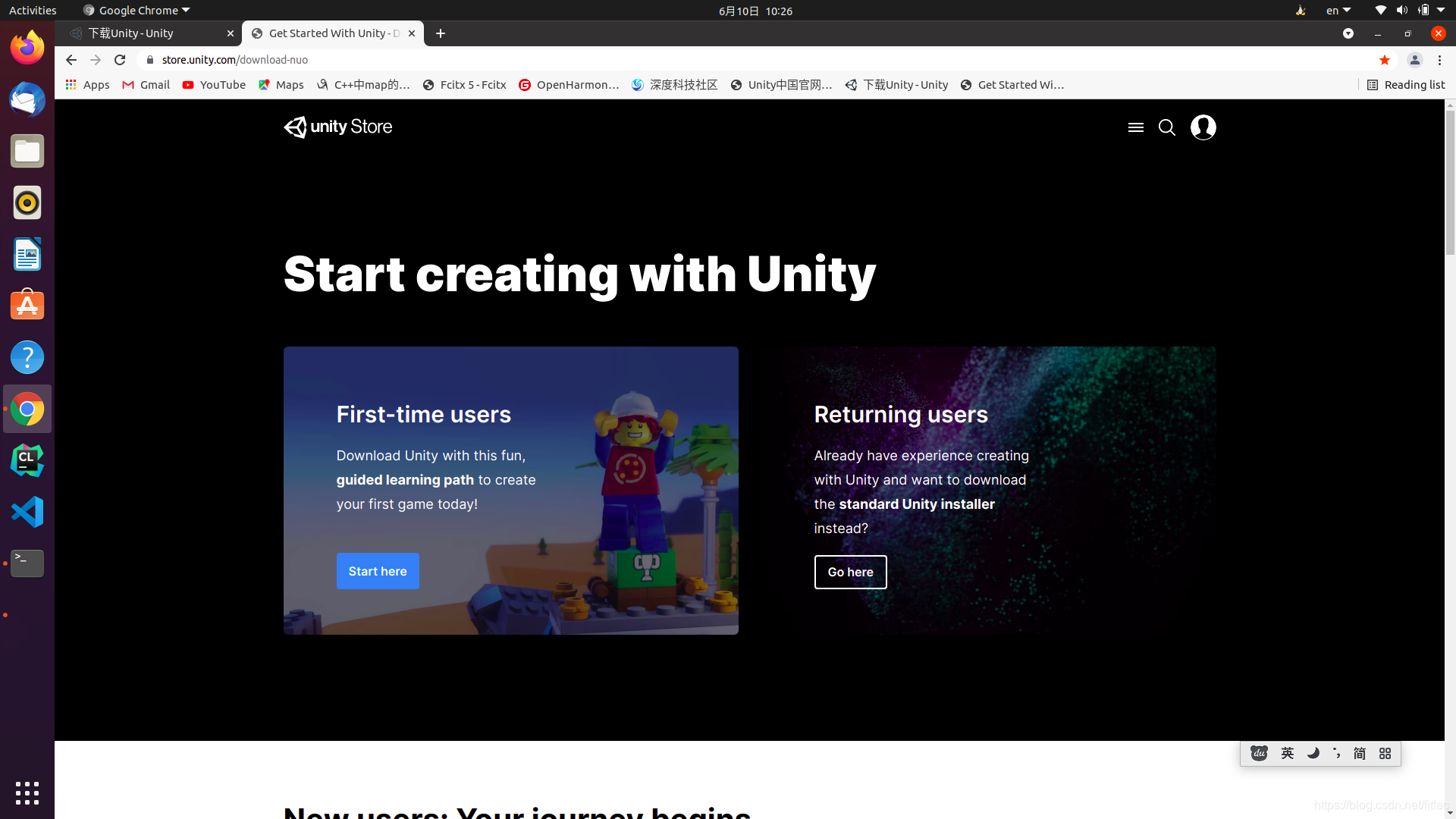Open the system status menu arrow
The image size is (1456, 819).
(x=1441, y=11)
